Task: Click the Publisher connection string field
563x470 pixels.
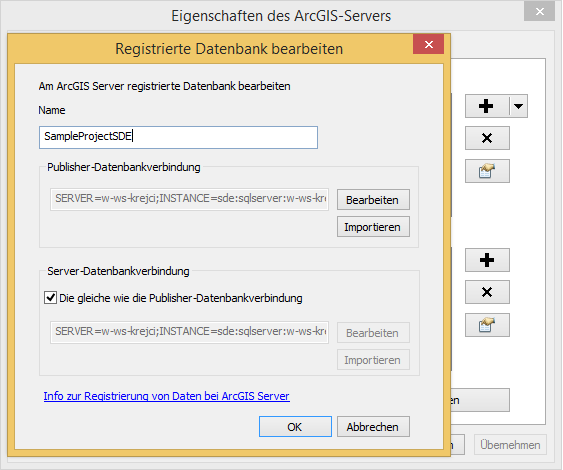Action: (x=189, y=199)
